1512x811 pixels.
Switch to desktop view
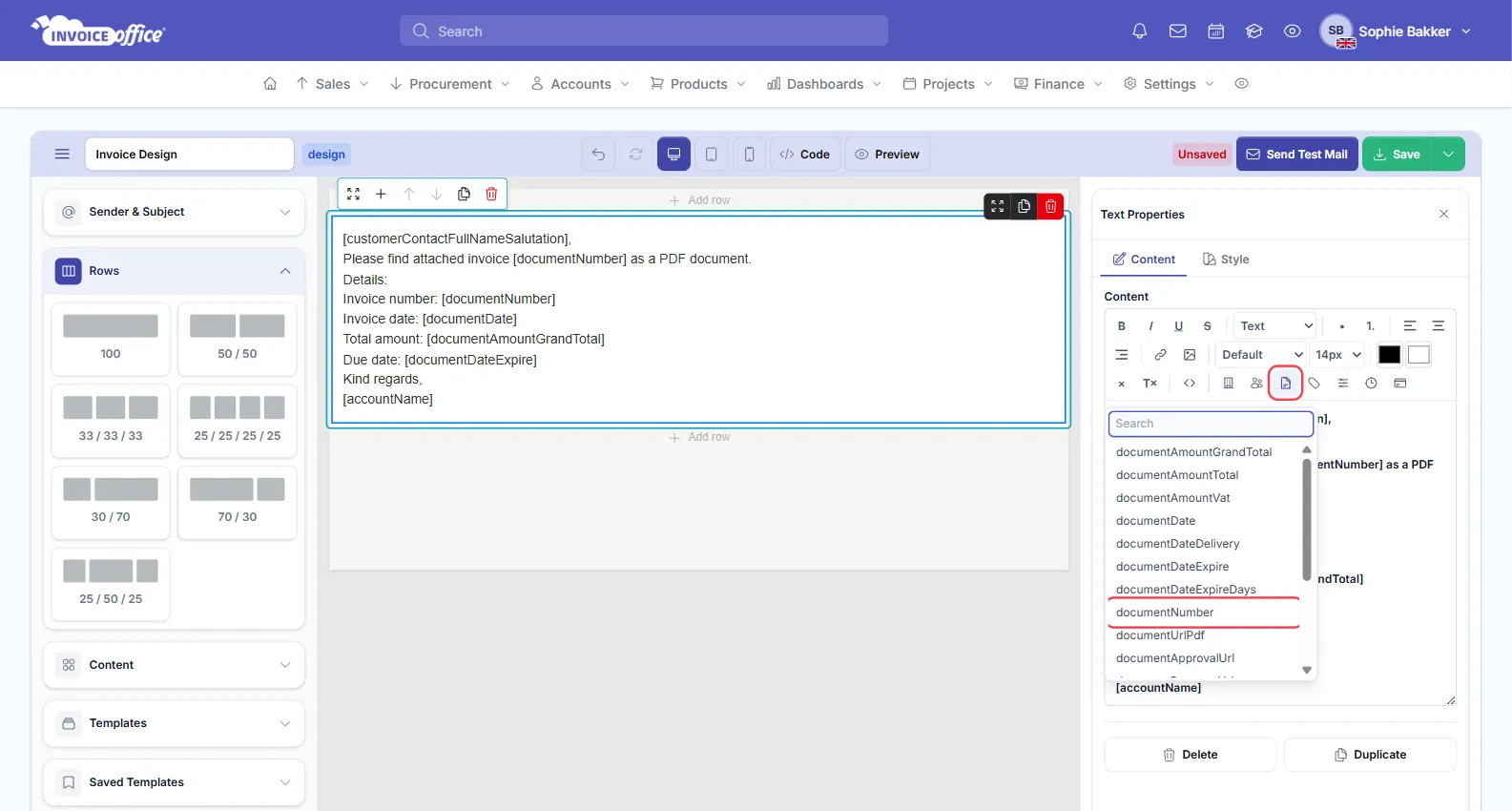coord(673,155)
